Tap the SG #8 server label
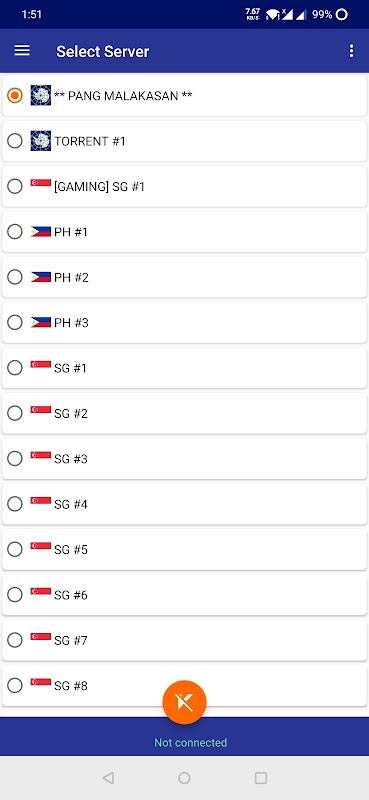The width and height of the screenshot is (369, 800). [x=71, y=686]
